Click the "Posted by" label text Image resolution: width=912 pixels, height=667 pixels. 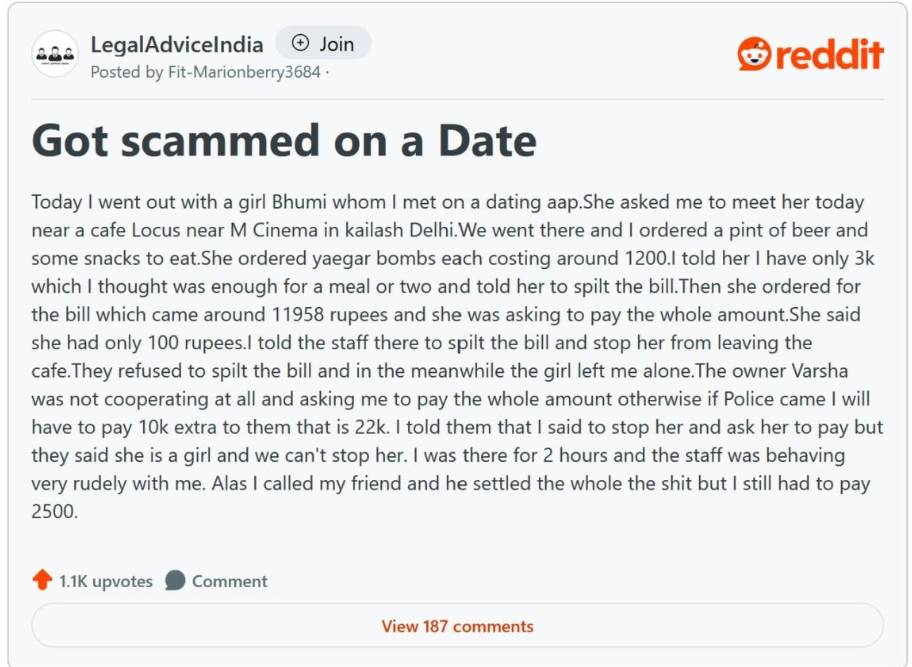coord(127,72)
